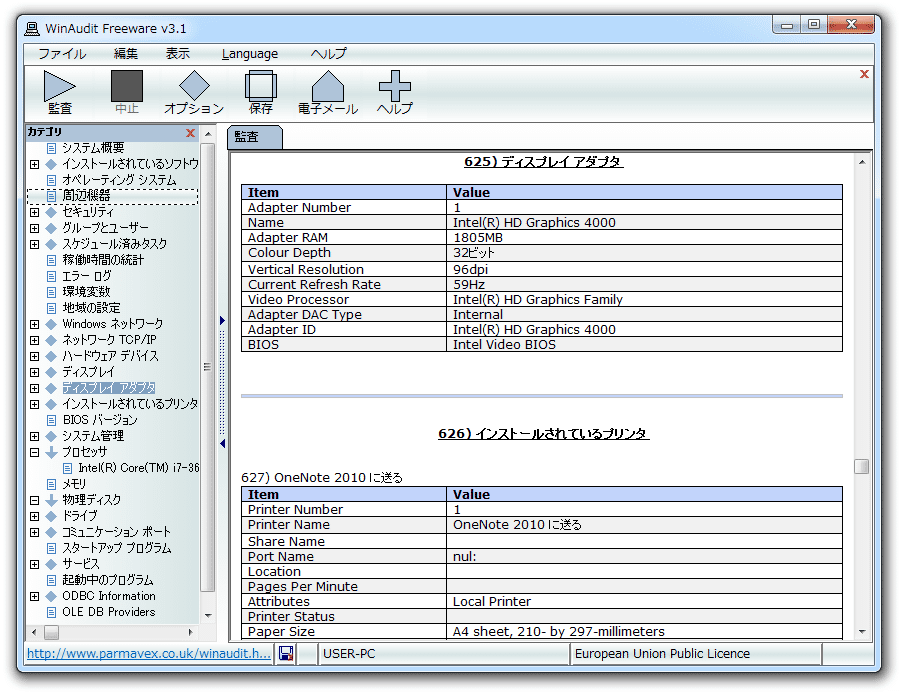Open the ファイル menu
This screenshot has height=694, width=901.
(62, 54)
